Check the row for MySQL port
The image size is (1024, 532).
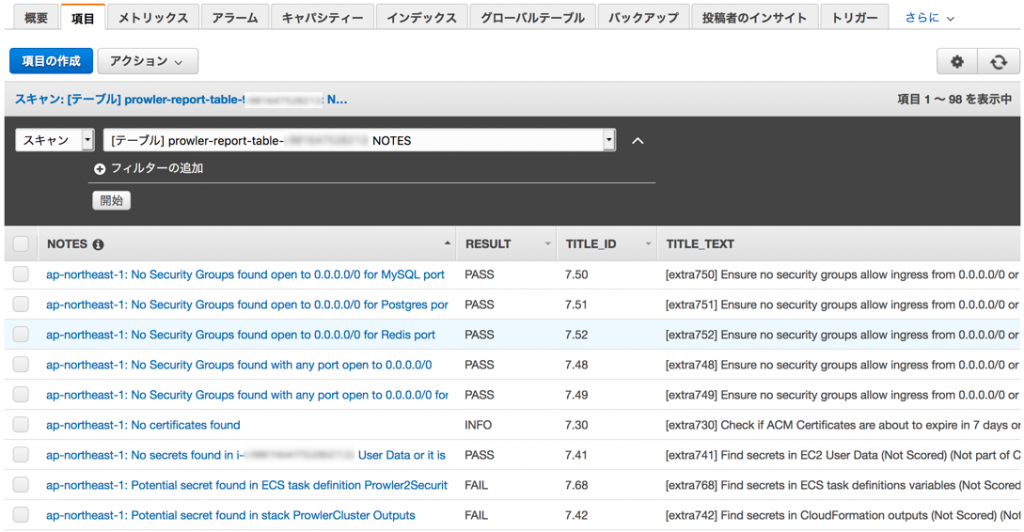tap(21, 274)
